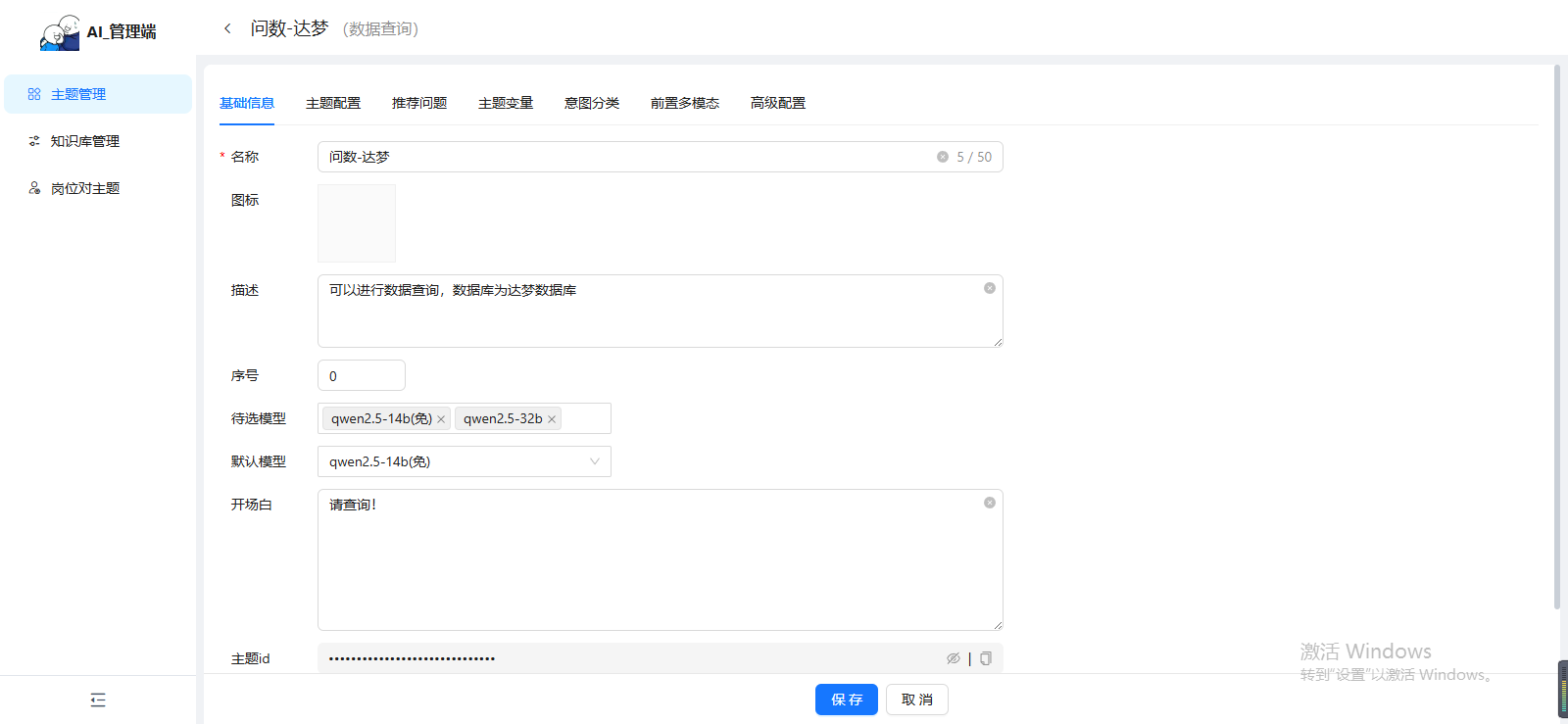Open the 待选模型 multi-select box
The width and height of the screenshot is (1568, 724).
[x=585, y=418]
